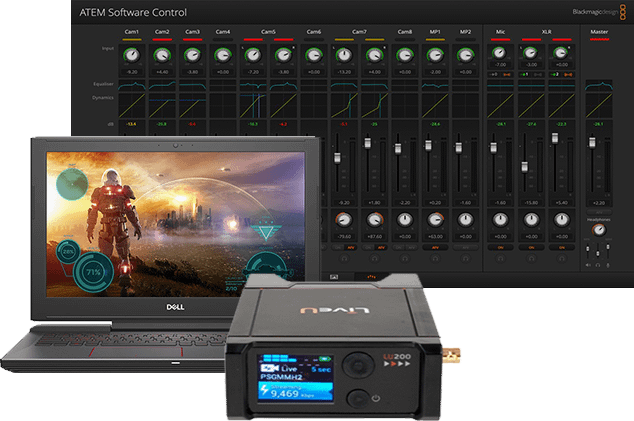
Task: Toggle AFV on Cam7 right channel
Action: tap(381, 247)
